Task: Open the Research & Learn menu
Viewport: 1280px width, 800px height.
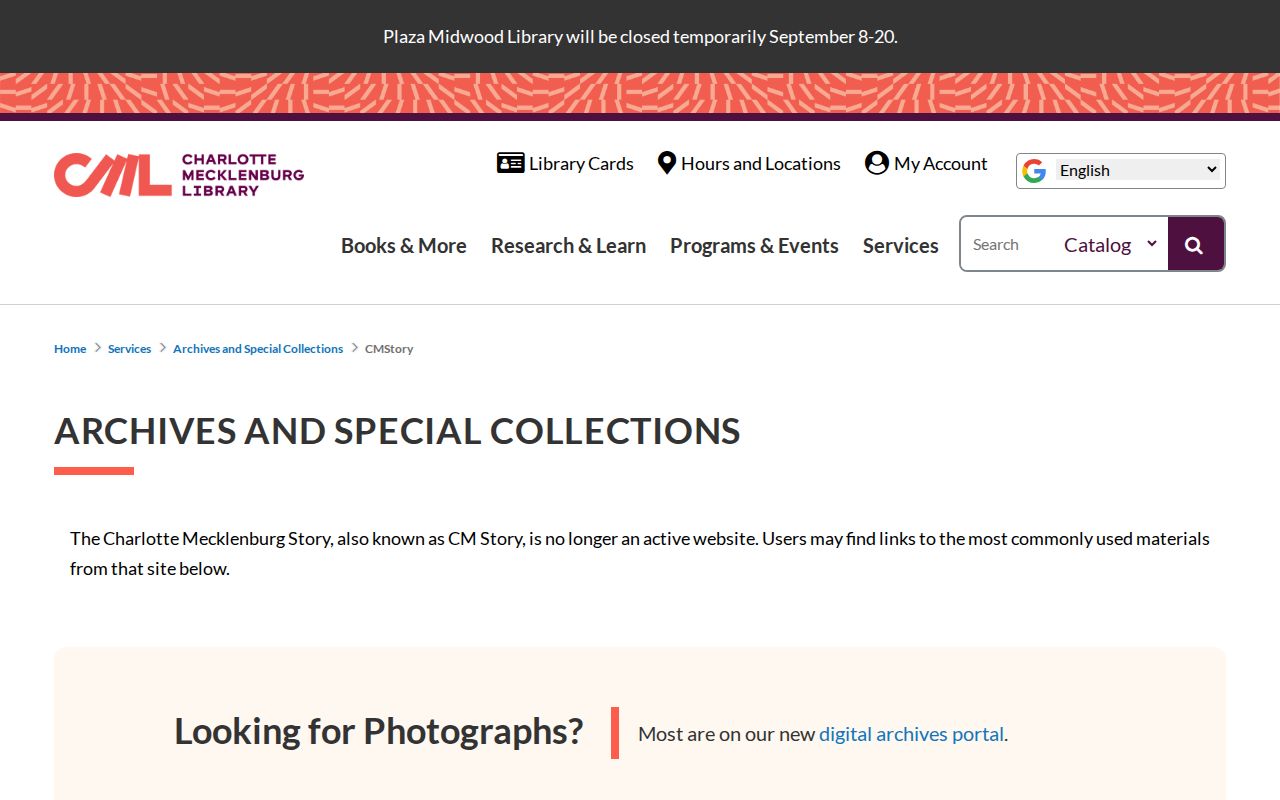Action: 568,245
